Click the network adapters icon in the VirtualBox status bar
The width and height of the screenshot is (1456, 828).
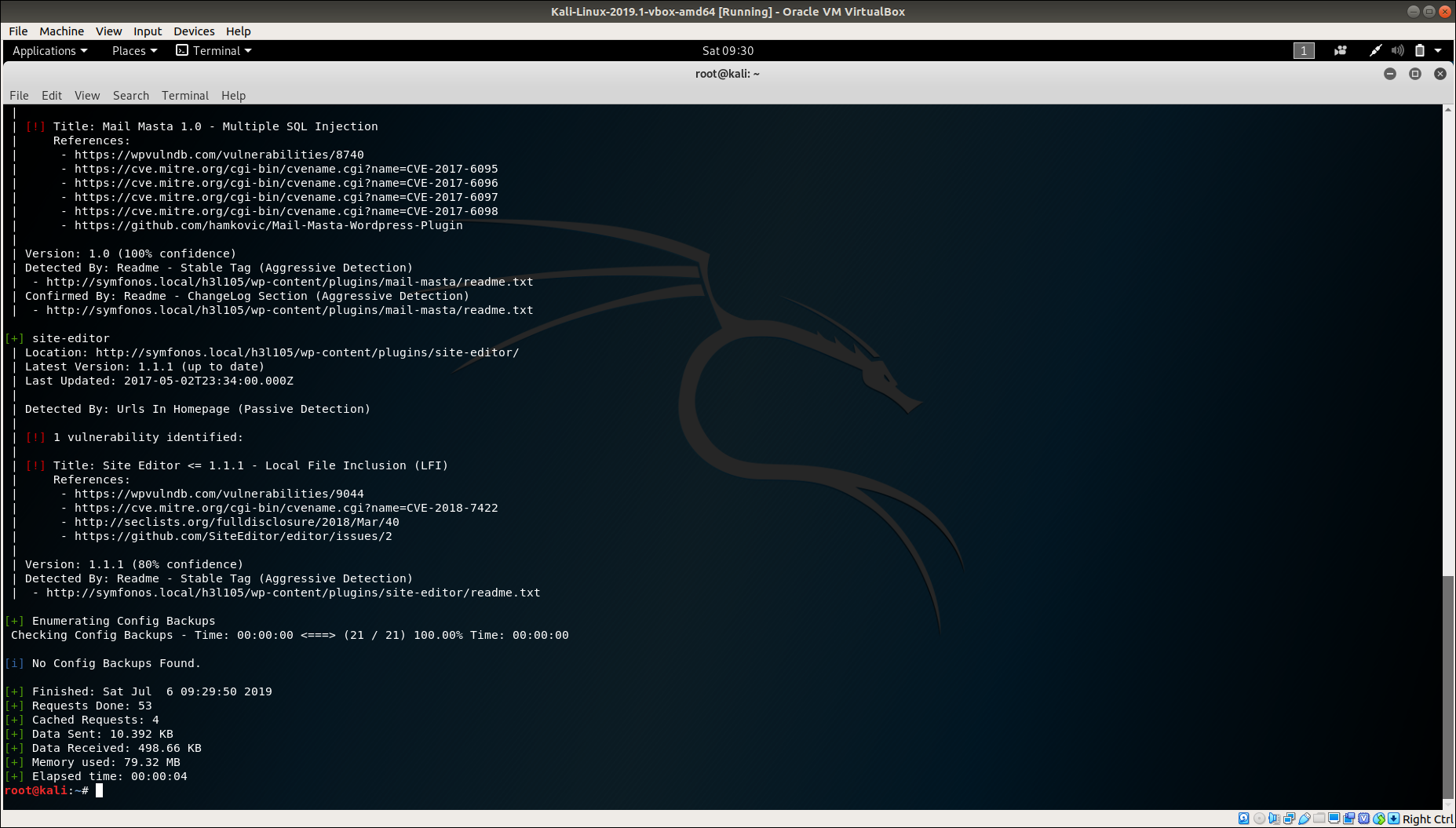(x=1289, y=819)
